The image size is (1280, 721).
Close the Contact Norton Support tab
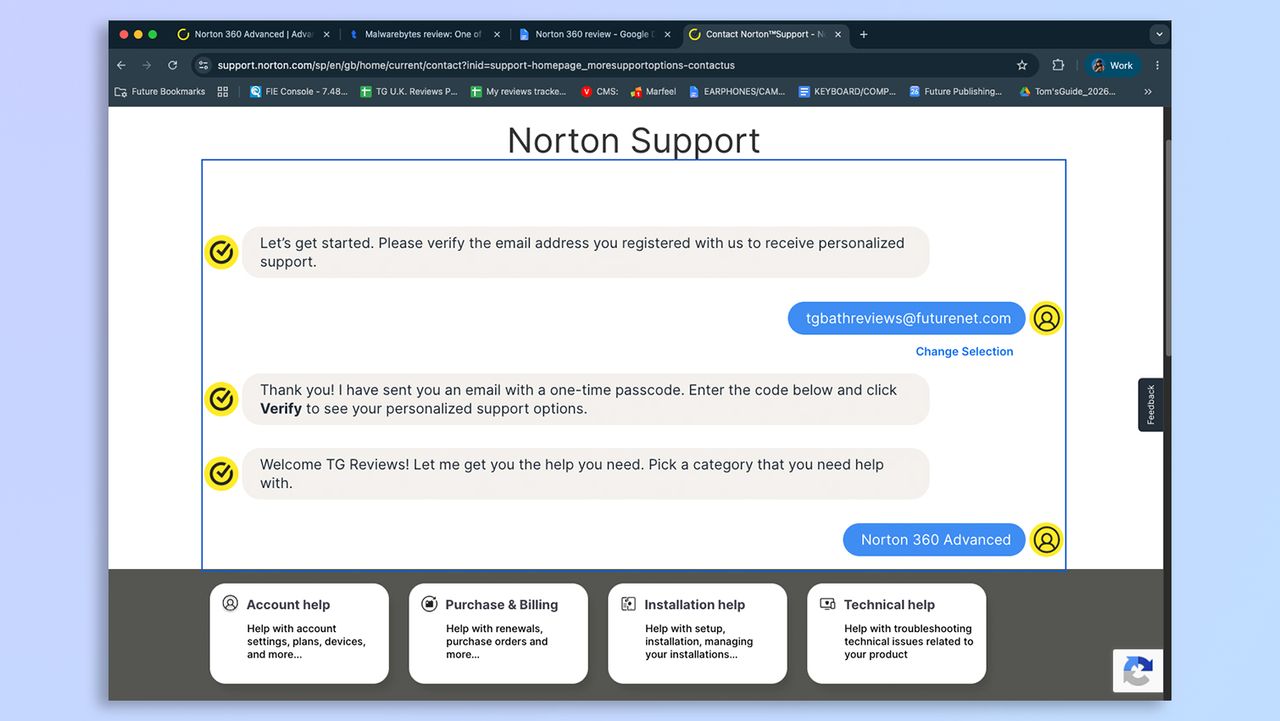point(838,34)
